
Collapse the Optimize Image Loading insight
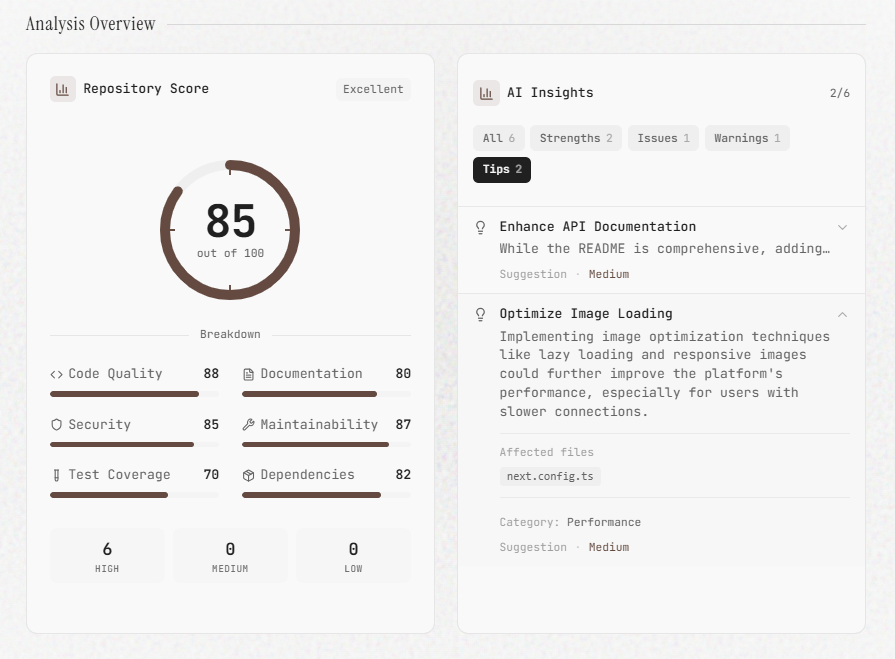(x=843, y=313)
